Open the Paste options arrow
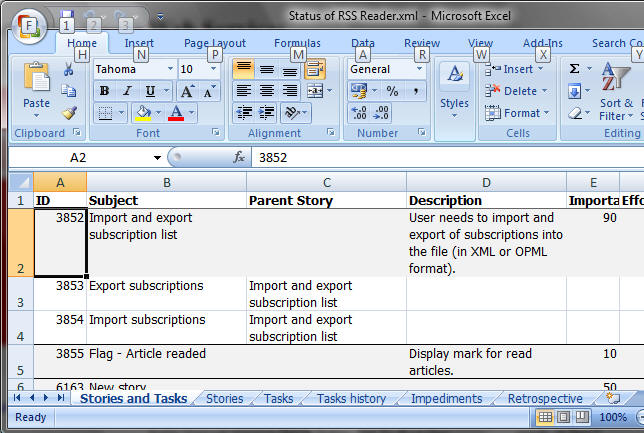Screen dimensions: 644x433 36,116
